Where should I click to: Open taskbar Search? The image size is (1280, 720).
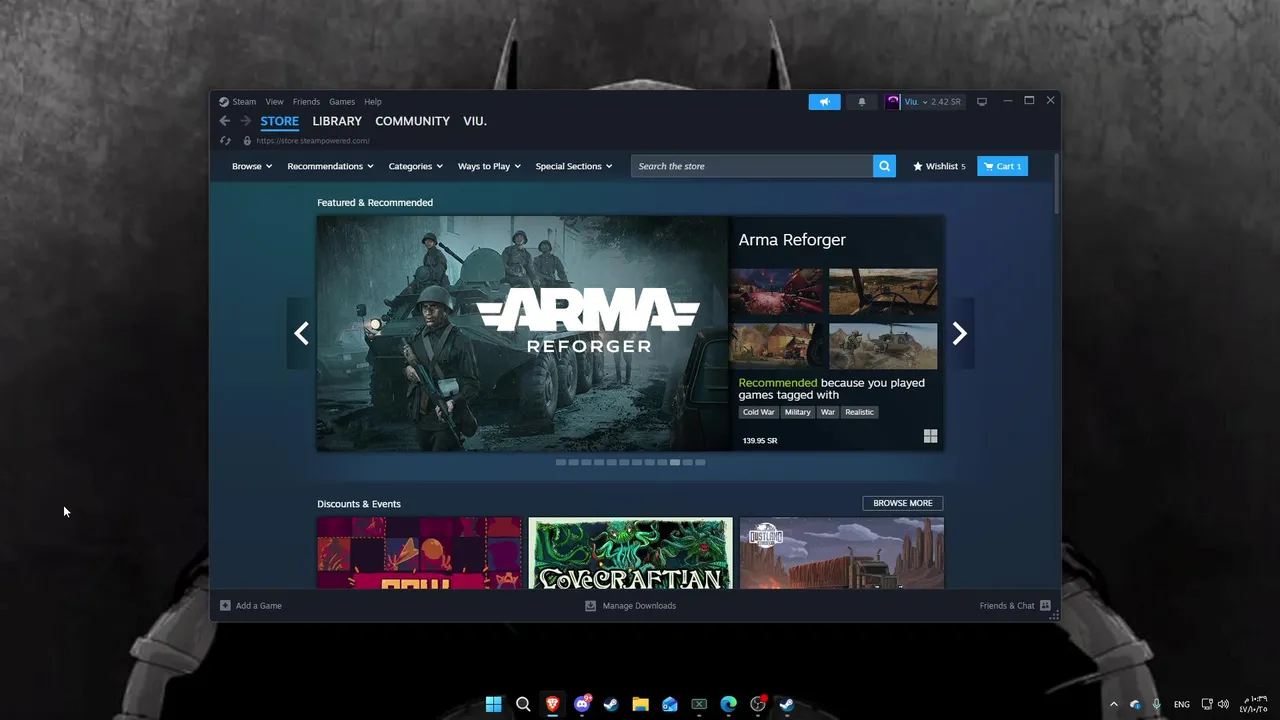523,704
